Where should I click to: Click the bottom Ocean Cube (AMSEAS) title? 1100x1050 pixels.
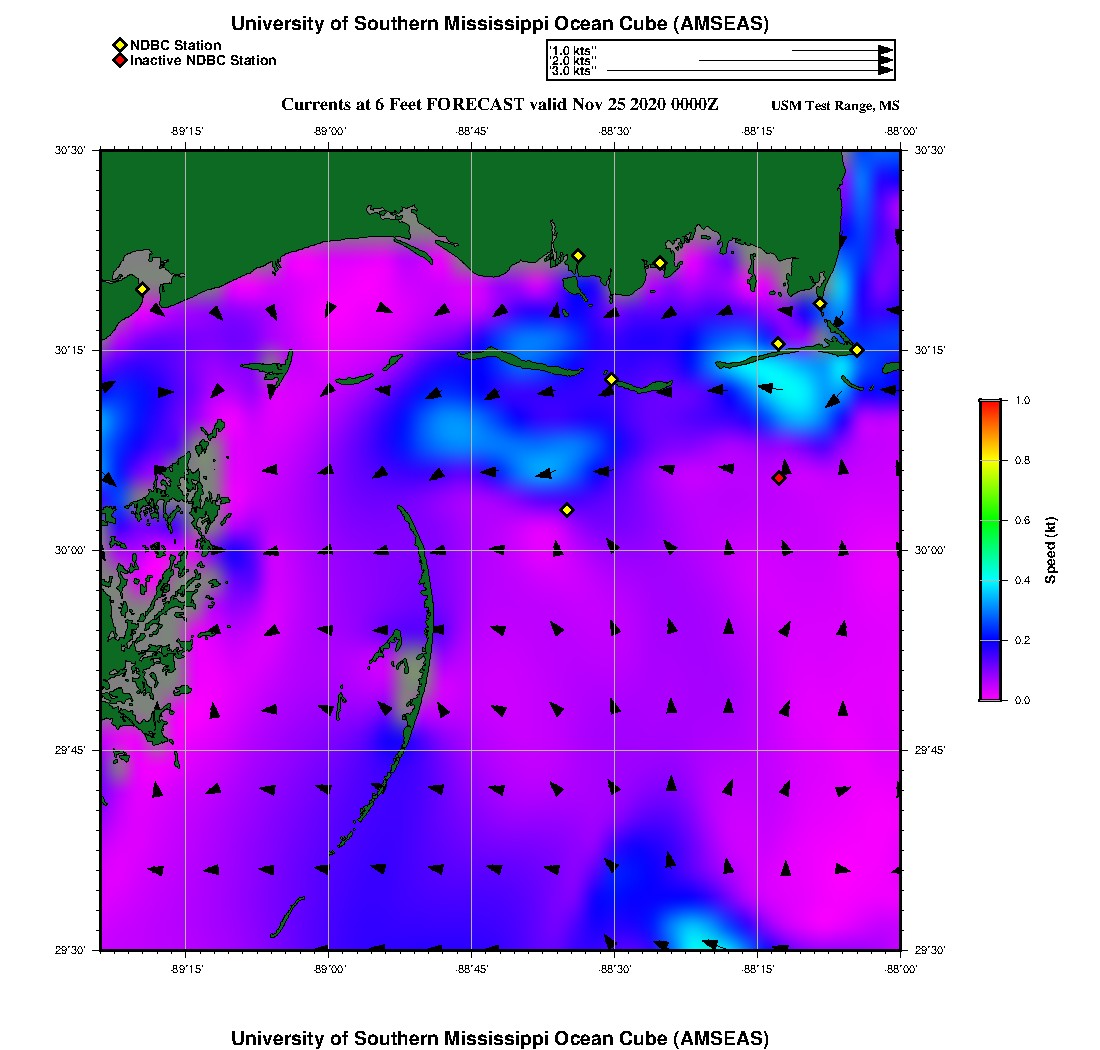pos(500,1037)
